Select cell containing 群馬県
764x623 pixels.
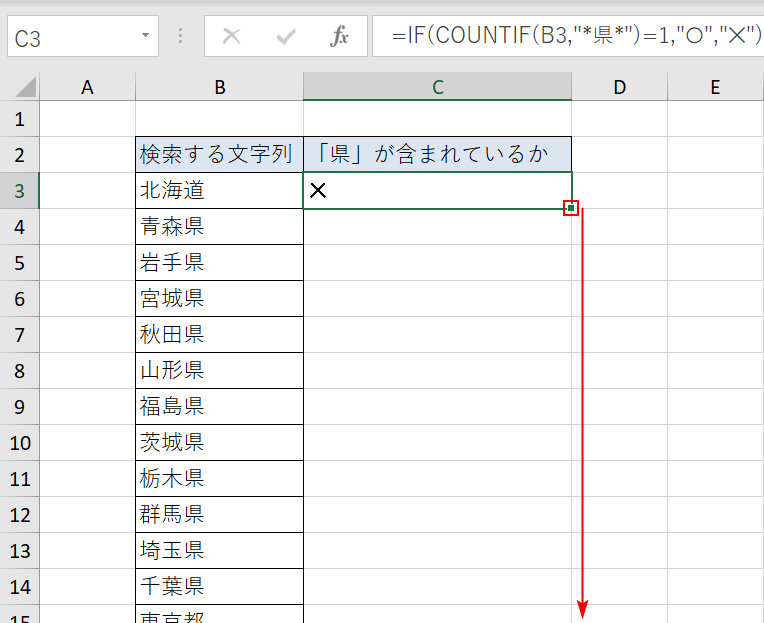(x=219, y=515)
